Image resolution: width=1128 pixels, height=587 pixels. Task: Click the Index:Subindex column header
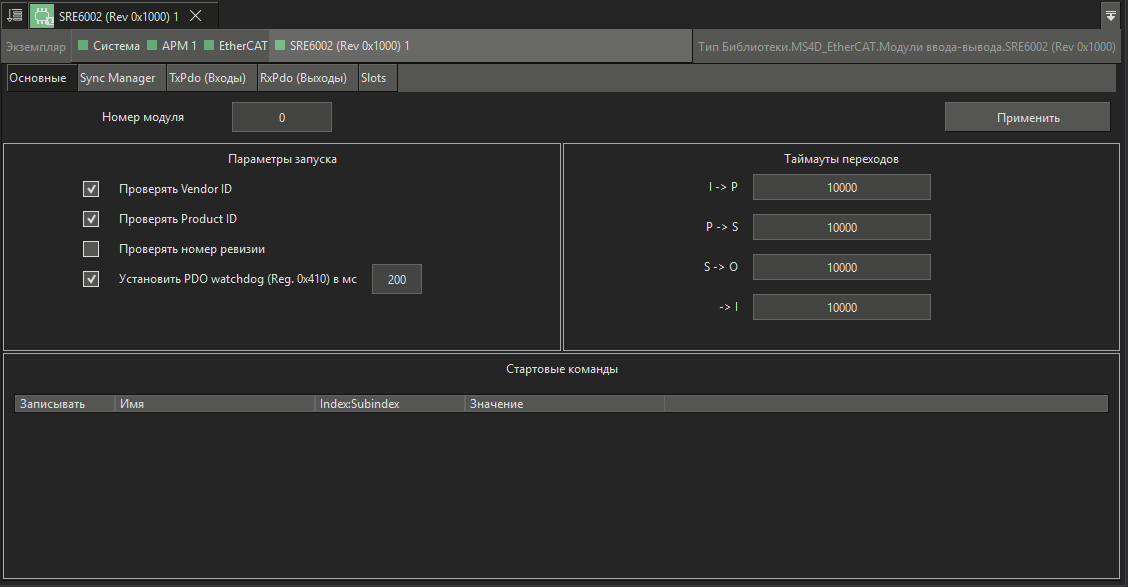coord(390,404)
